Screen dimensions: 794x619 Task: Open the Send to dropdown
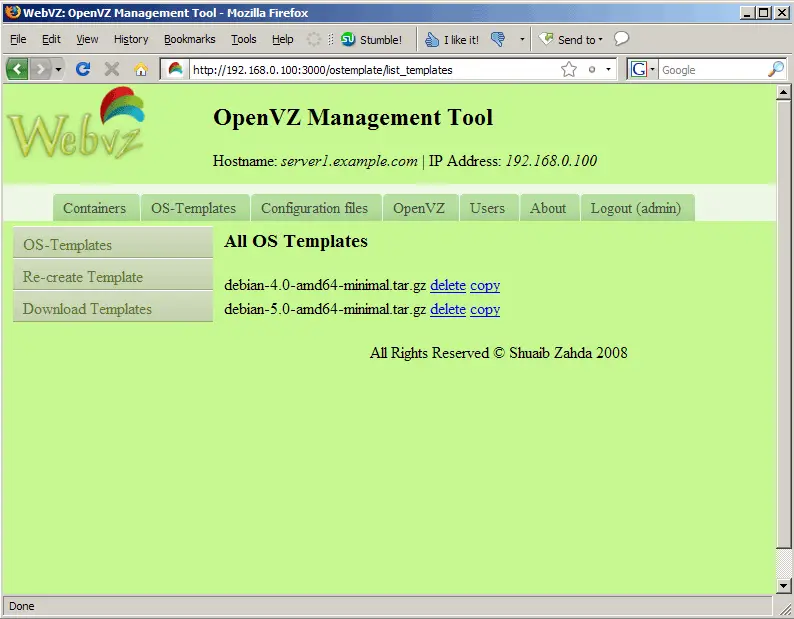click(571, 40)
